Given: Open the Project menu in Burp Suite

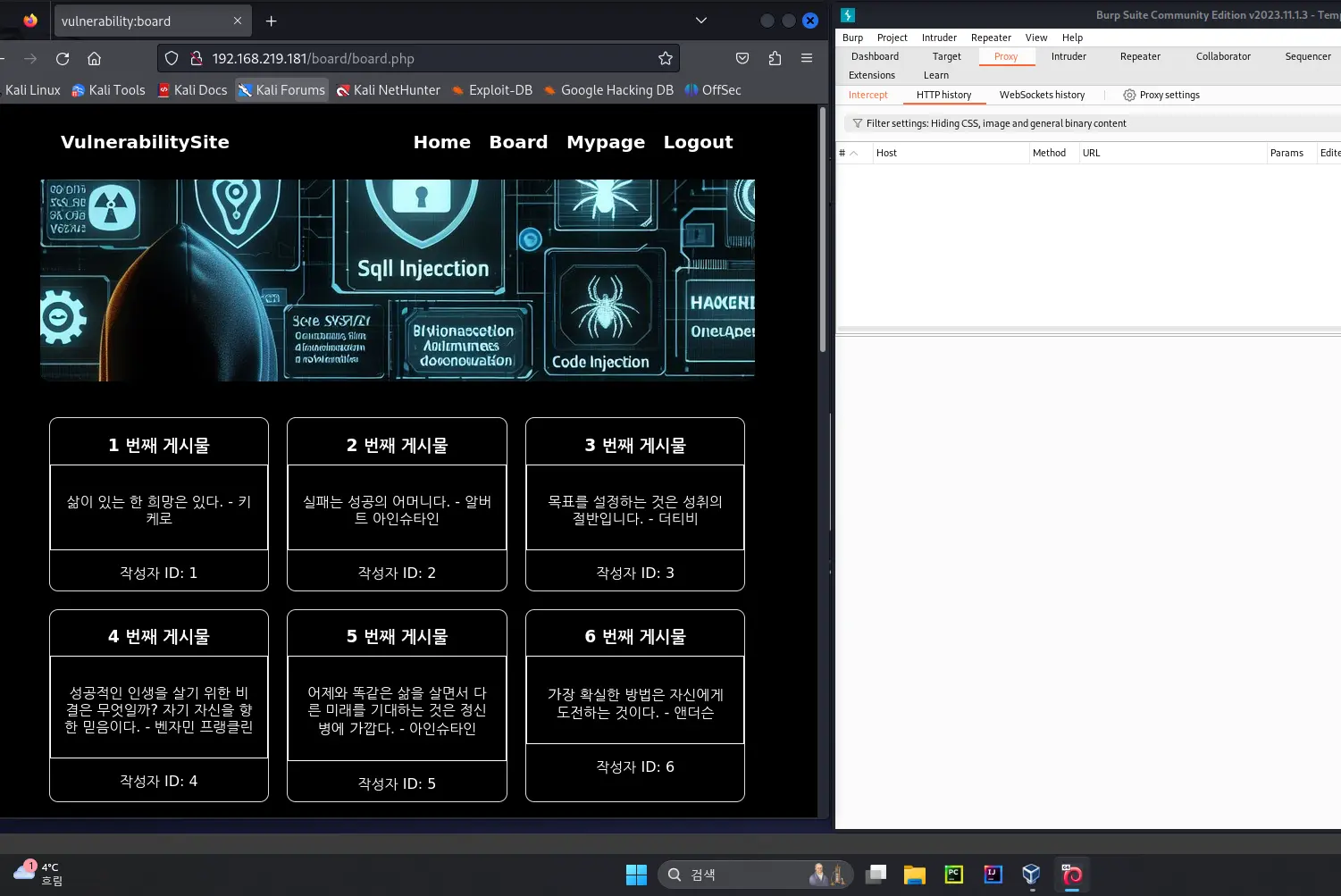Looking at the screenshot, I should pos(892,38).
